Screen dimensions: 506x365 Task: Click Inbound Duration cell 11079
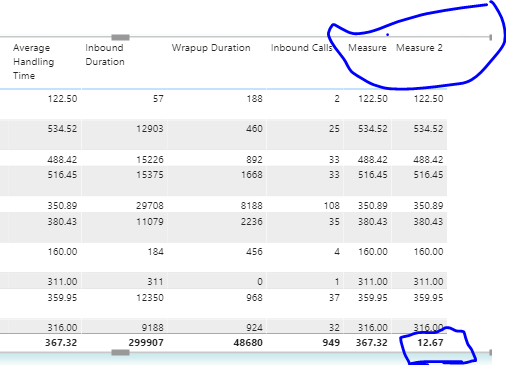pyautogui.click(x=150, y=222)
